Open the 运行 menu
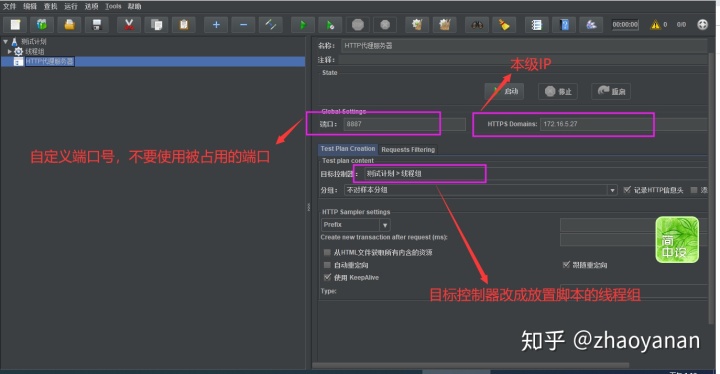This screenshot has width=720, height=374. point(71,6)
